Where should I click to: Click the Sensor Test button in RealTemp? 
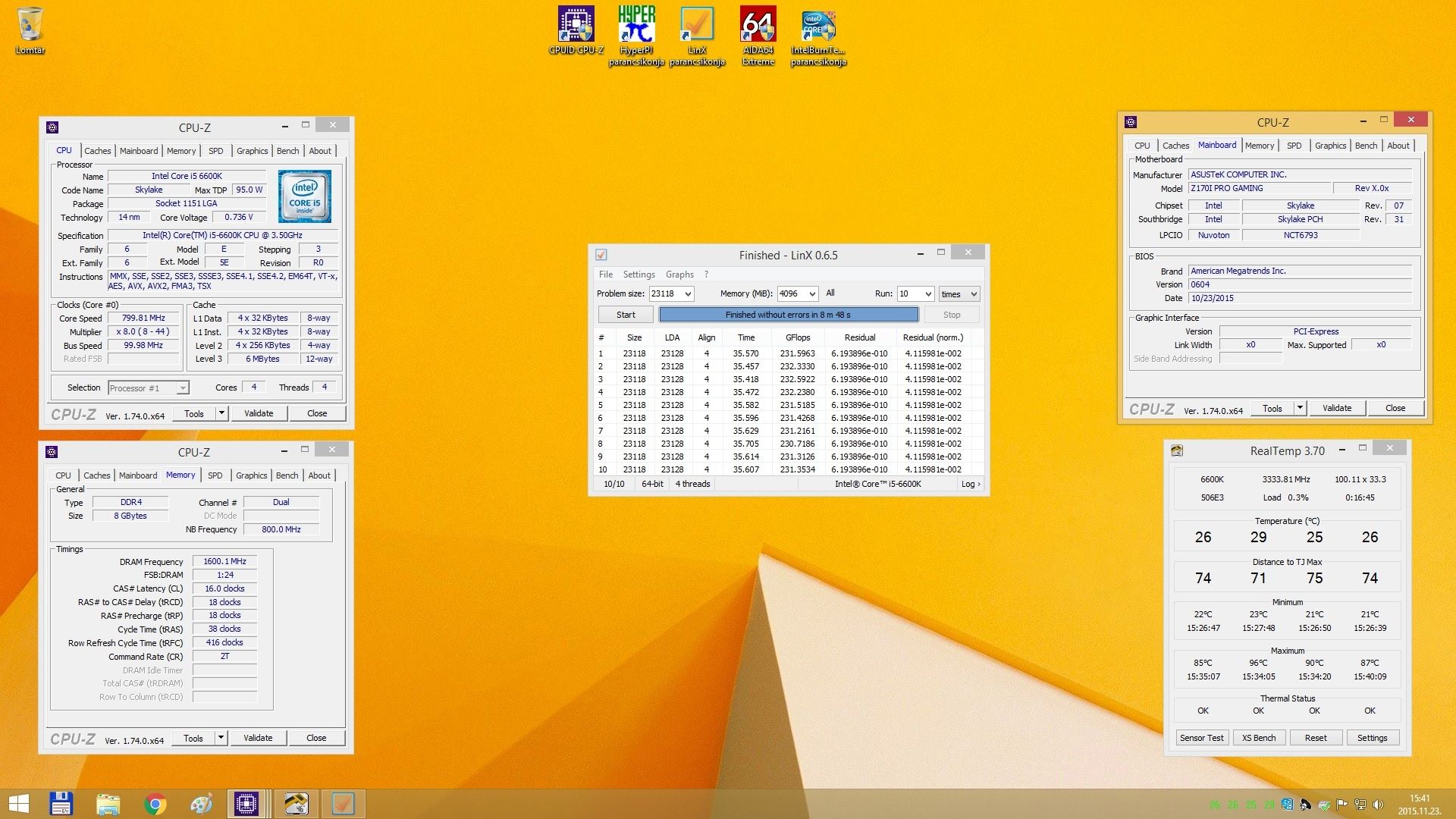pyautogui.click(x=1201, y=738)
